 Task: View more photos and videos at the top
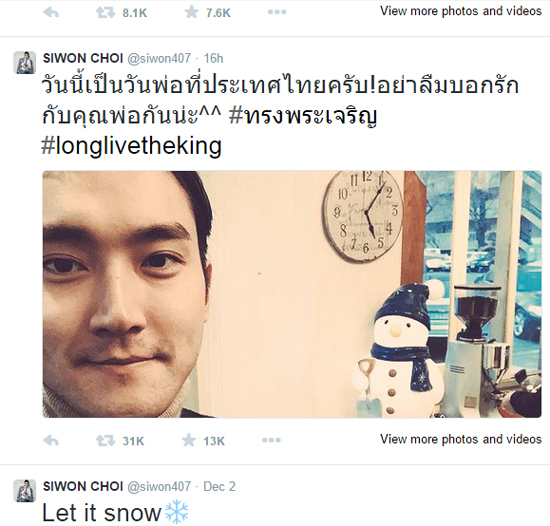tap(461, 11)
